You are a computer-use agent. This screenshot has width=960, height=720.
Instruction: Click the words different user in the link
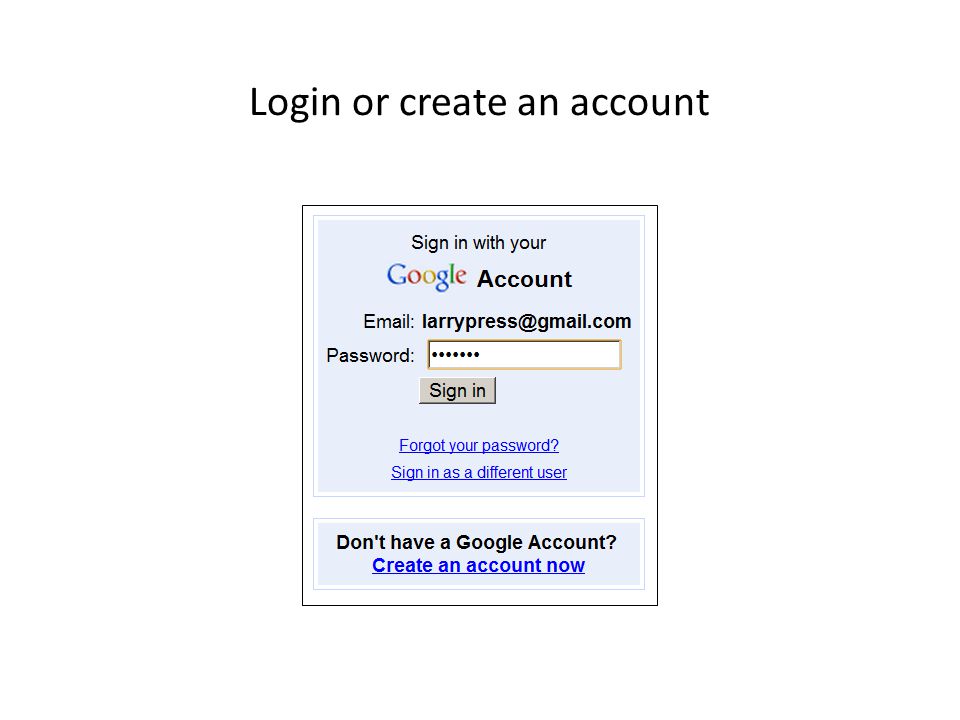[522, 472]
